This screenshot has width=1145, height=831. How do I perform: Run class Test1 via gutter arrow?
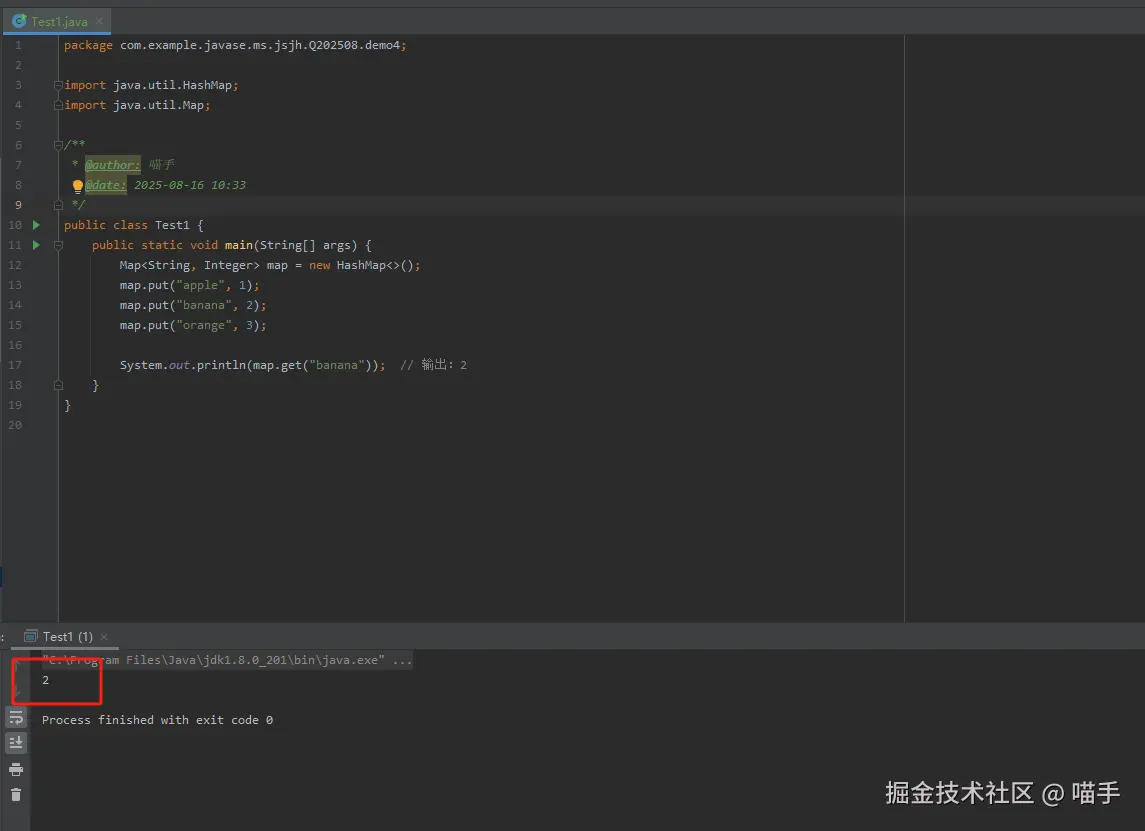pos(36,225)
